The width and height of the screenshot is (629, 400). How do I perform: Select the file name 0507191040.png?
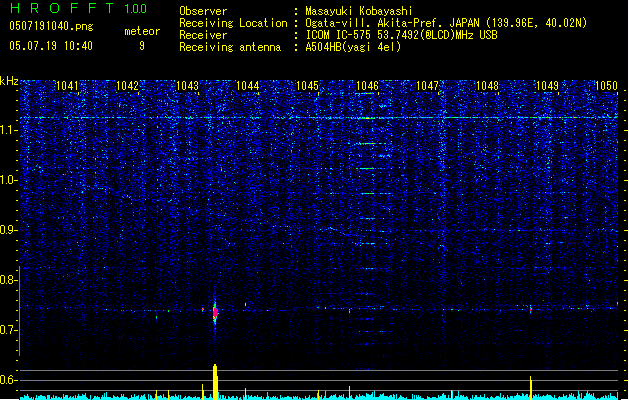coord(51,26)
